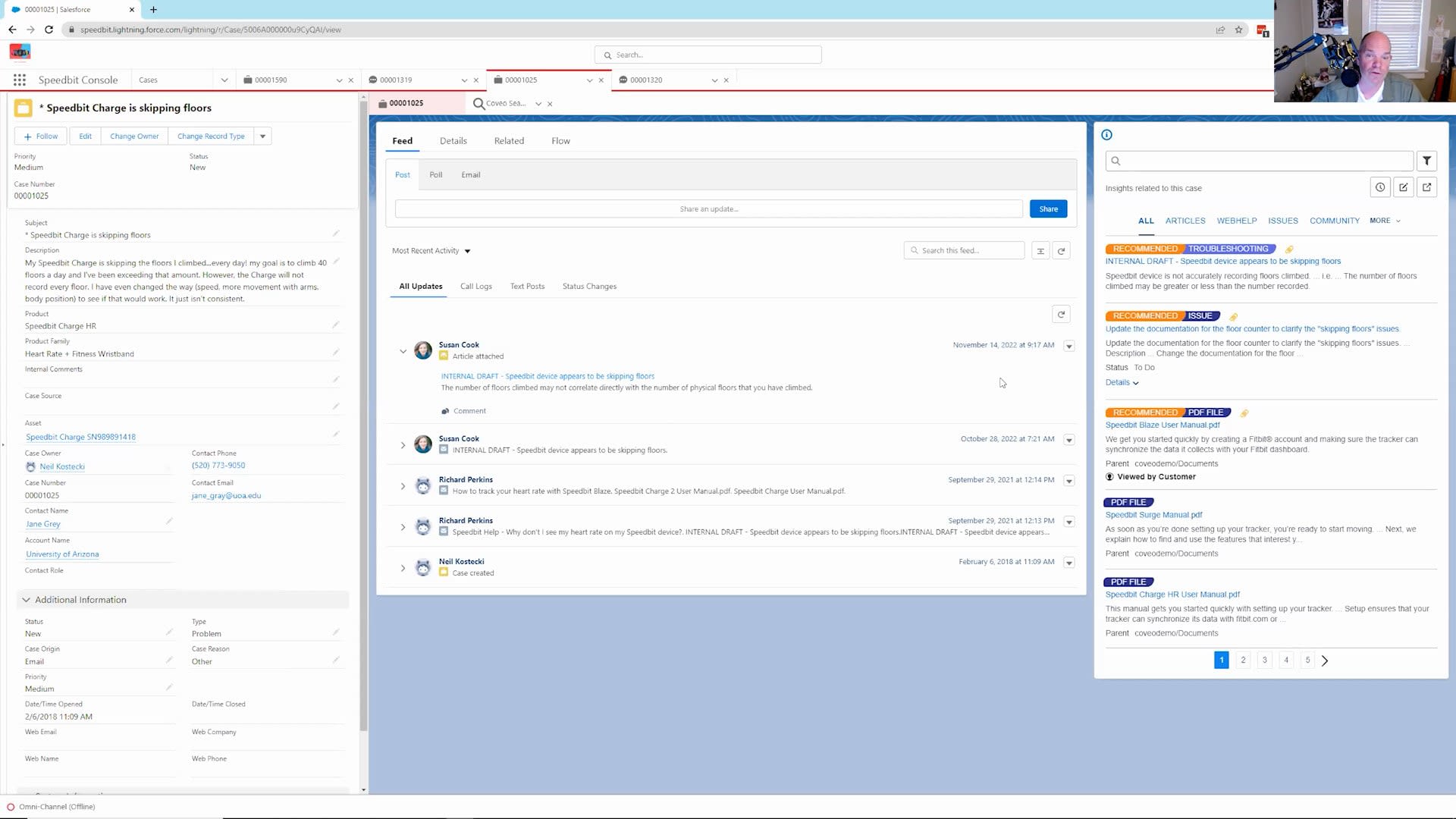Viewport: 1456px width, 819px height.
Task: Go back with the browser back arrow
Action: [12, 30]
